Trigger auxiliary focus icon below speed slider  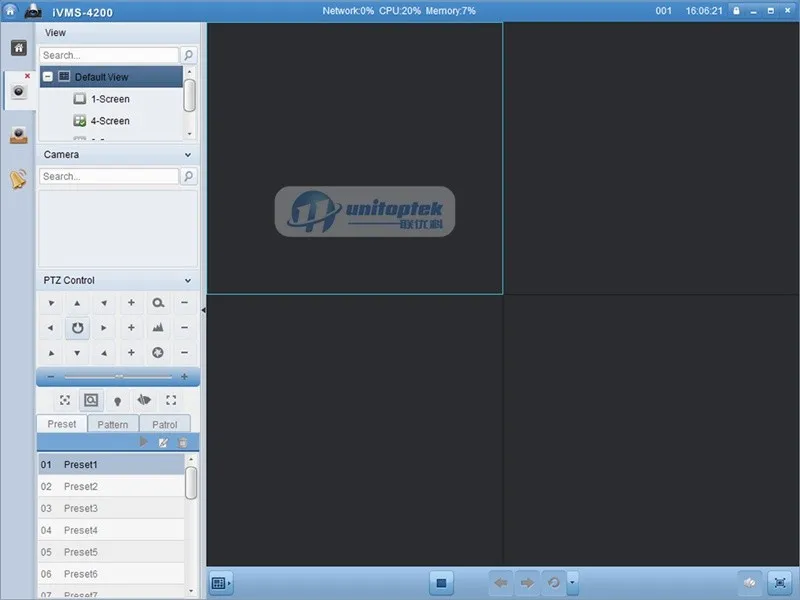(64, 401)
